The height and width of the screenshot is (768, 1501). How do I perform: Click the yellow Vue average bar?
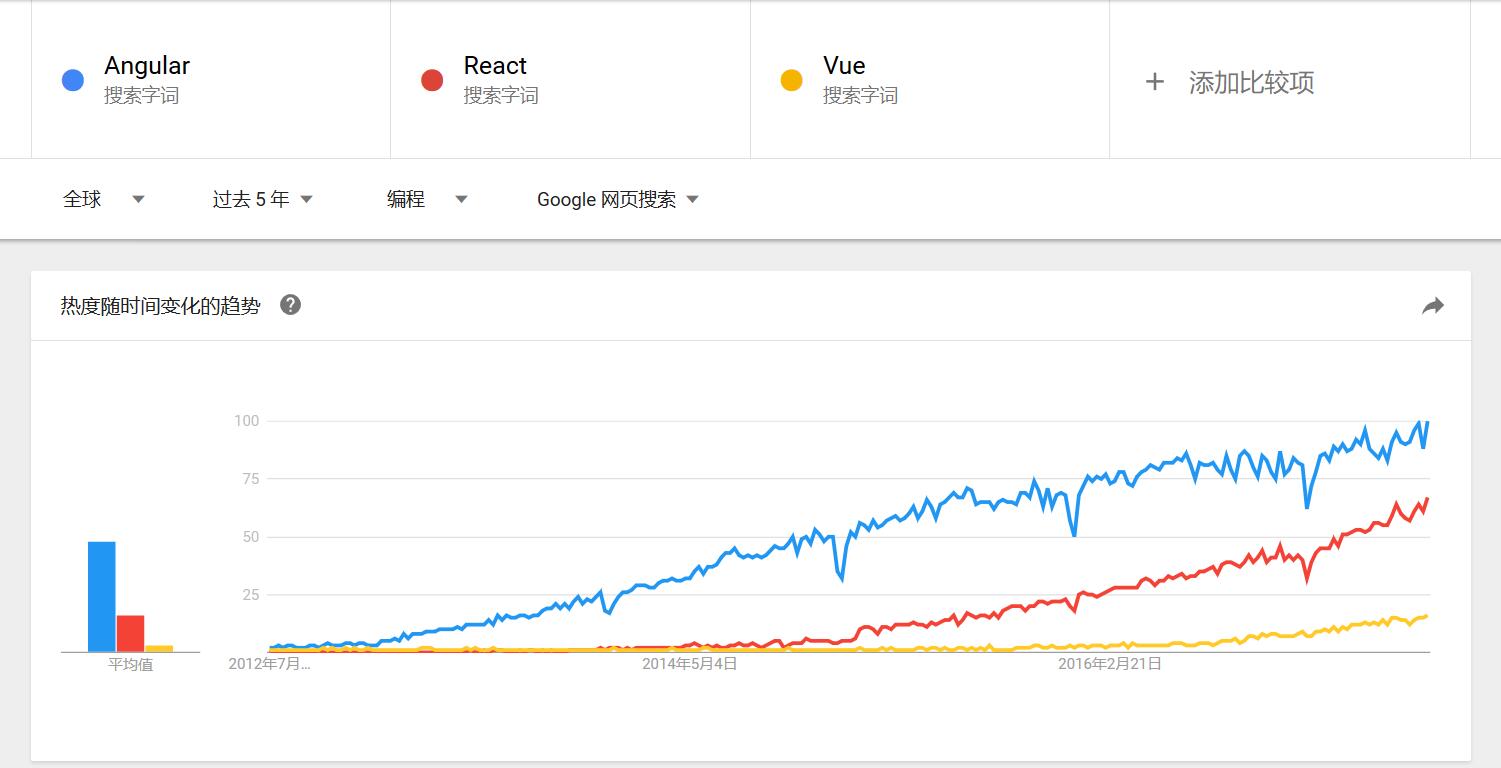[x=159, y=648]
